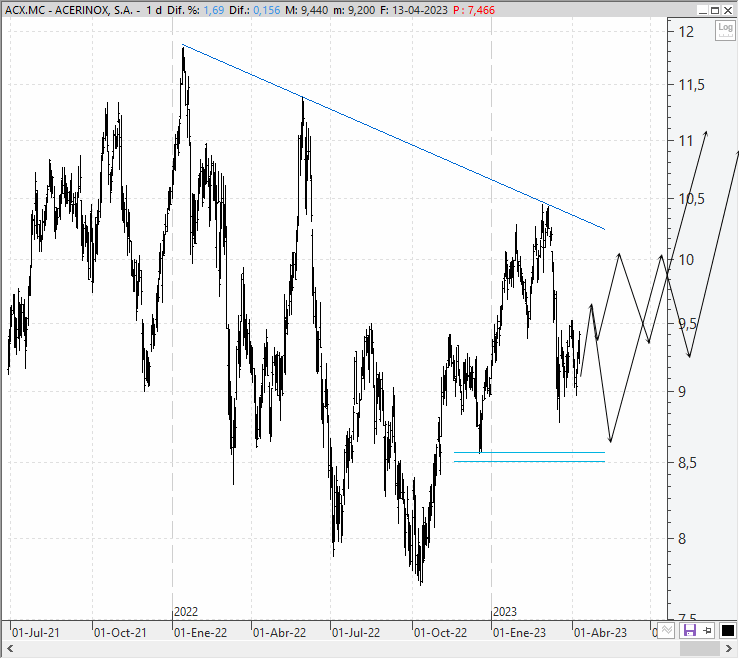This screenshot has height=659, width=739.
Task: Click the pin chart icon
Action: (707, 630)
